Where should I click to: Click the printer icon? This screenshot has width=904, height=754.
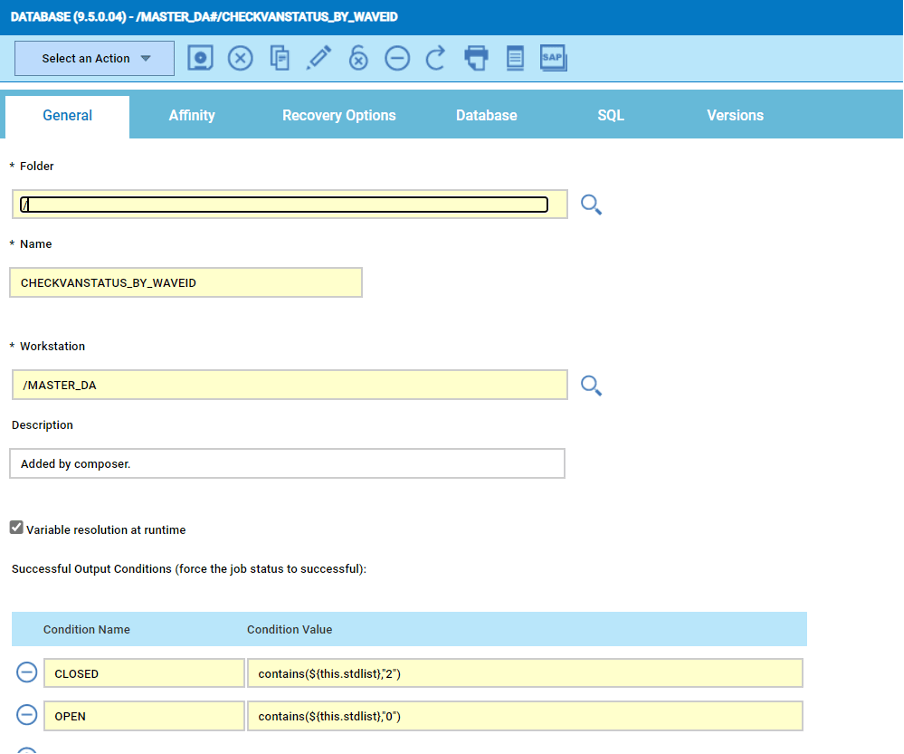476,58
